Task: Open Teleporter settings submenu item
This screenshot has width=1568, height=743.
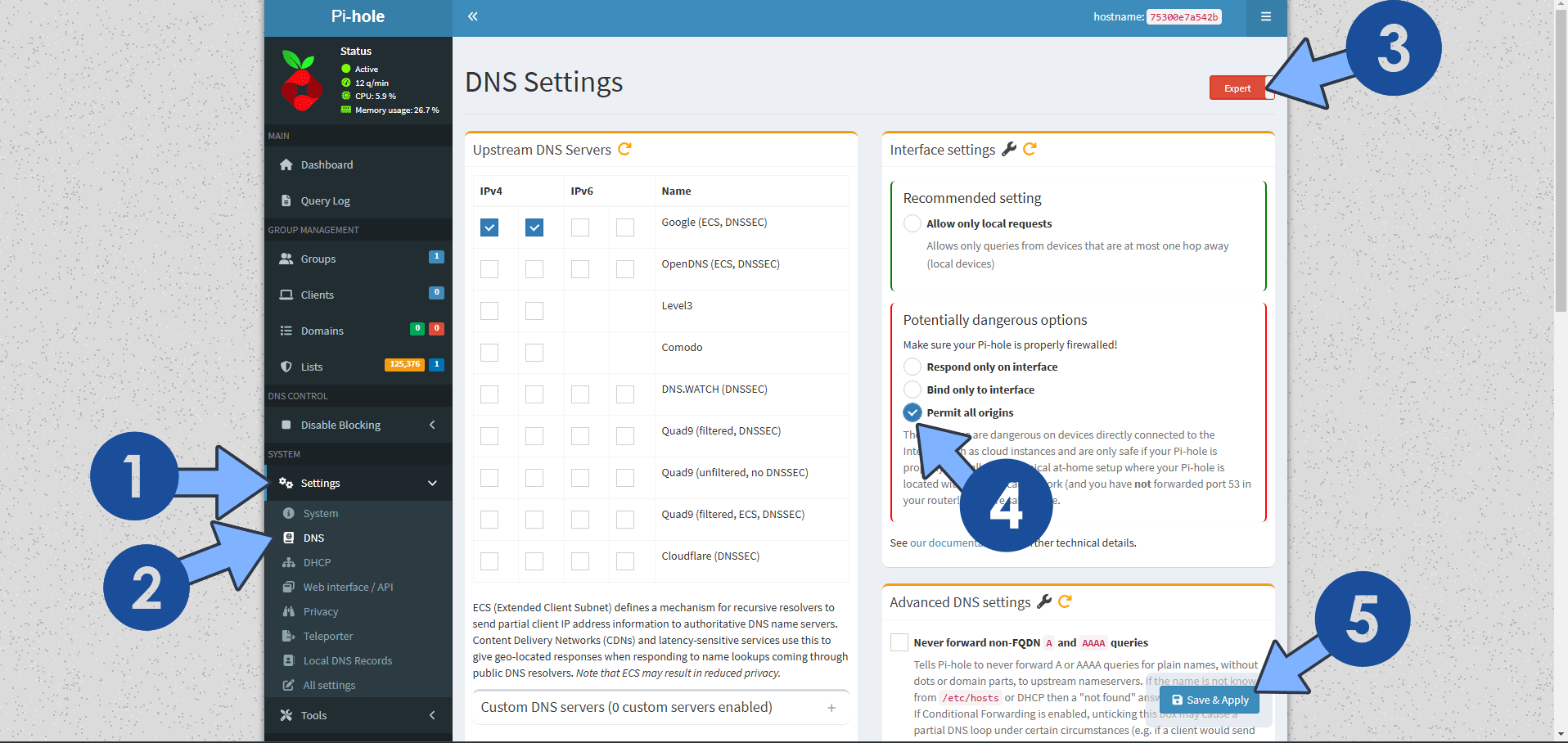Action: (x=358, y=636)
